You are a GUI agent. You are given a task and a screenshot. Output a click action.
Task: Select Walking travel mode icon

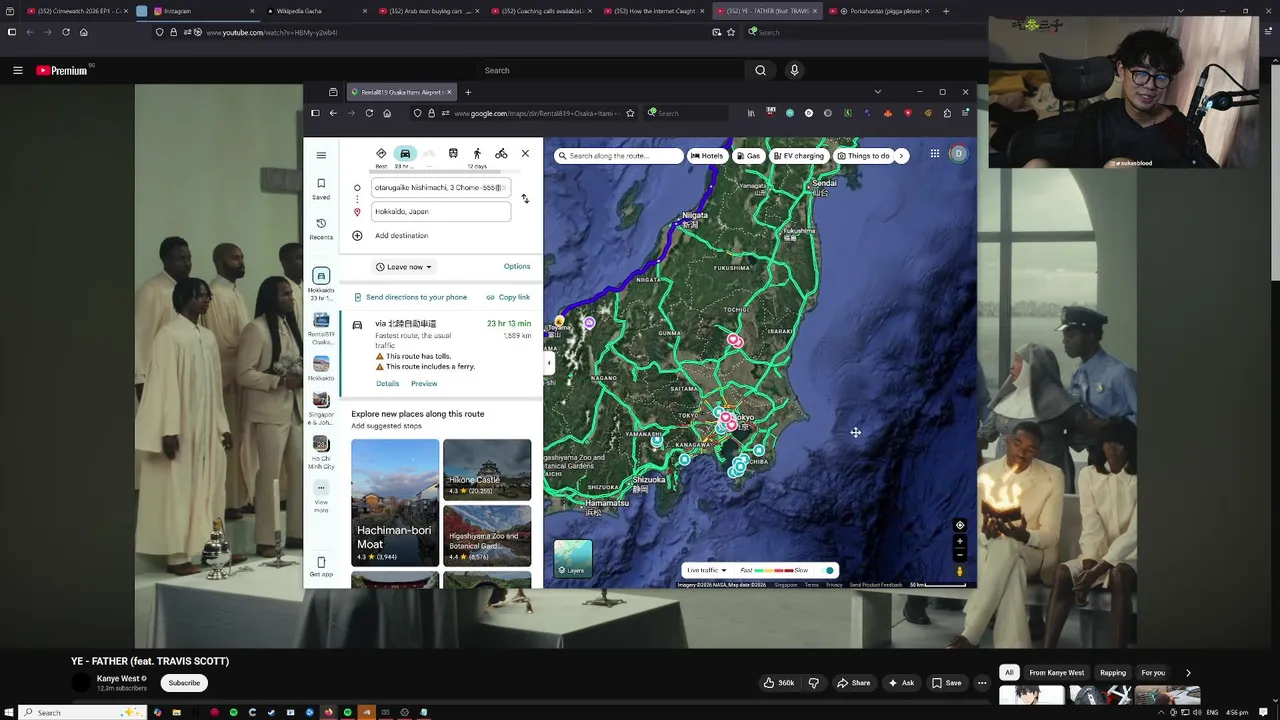point(477,153)
